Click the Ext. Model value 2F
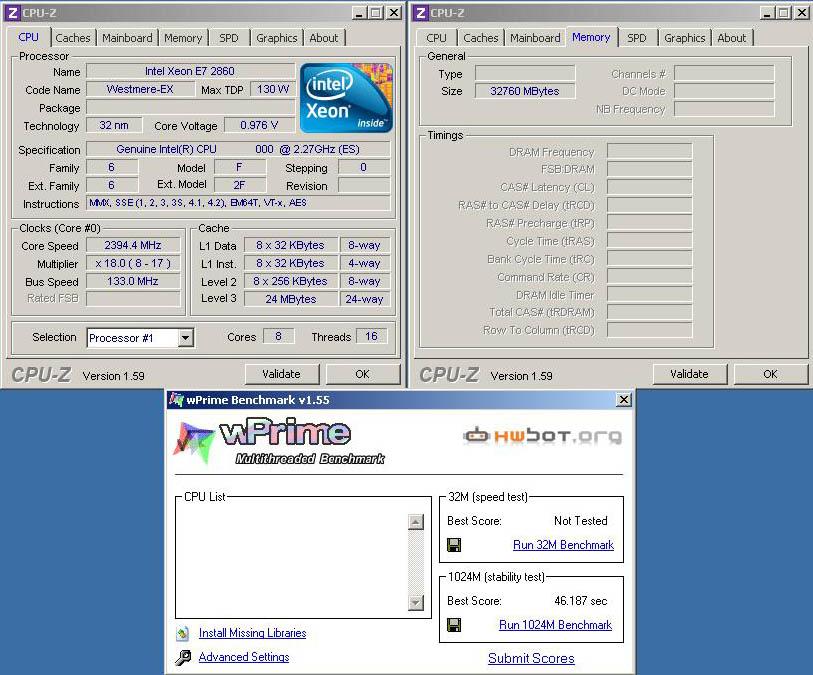813x675 pixels. coord(240,185)
